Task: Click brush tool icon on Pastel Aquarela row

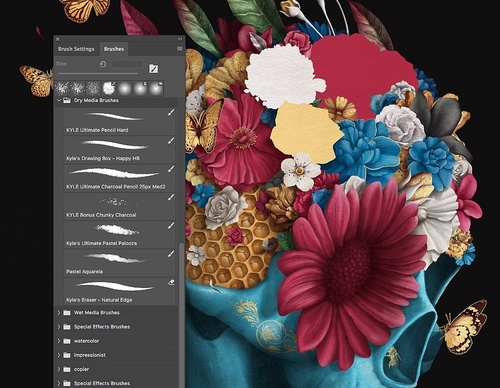Action: tap(171, 254)
